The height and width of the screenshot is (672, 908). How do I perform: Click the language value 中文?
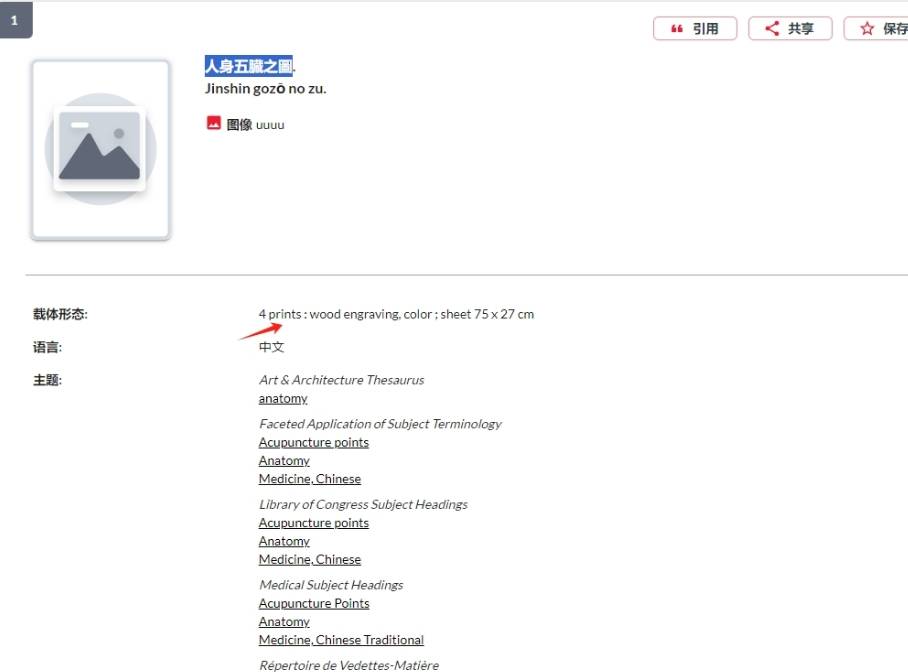(272, 347)
